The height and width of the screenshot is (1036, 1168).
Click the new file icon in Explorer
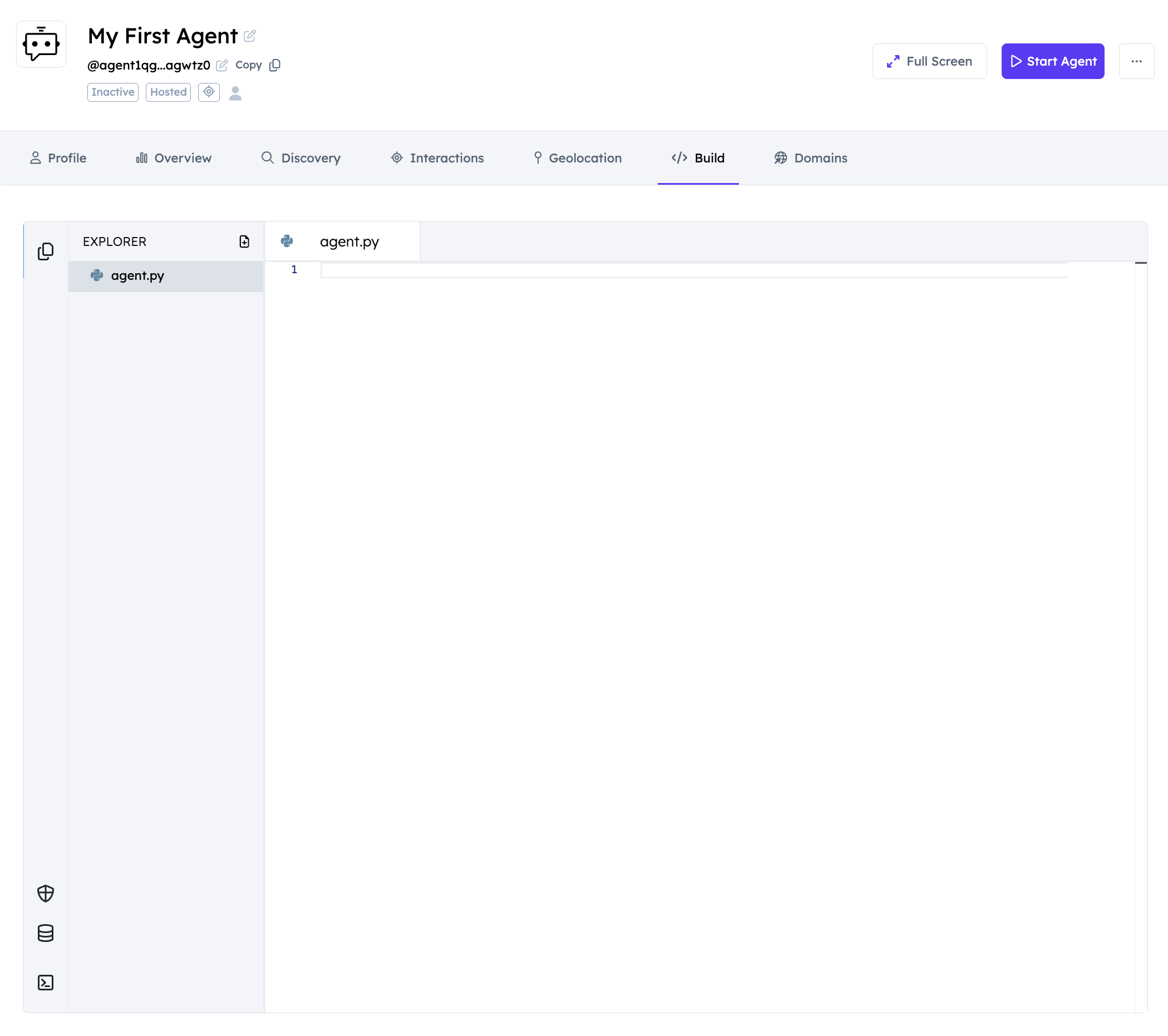tap(244, 241)
